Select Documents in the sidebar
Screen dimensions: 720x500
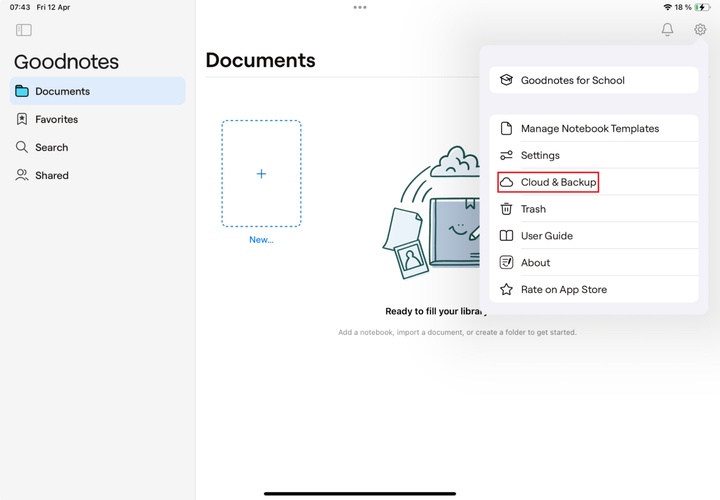tap(97, 91)
